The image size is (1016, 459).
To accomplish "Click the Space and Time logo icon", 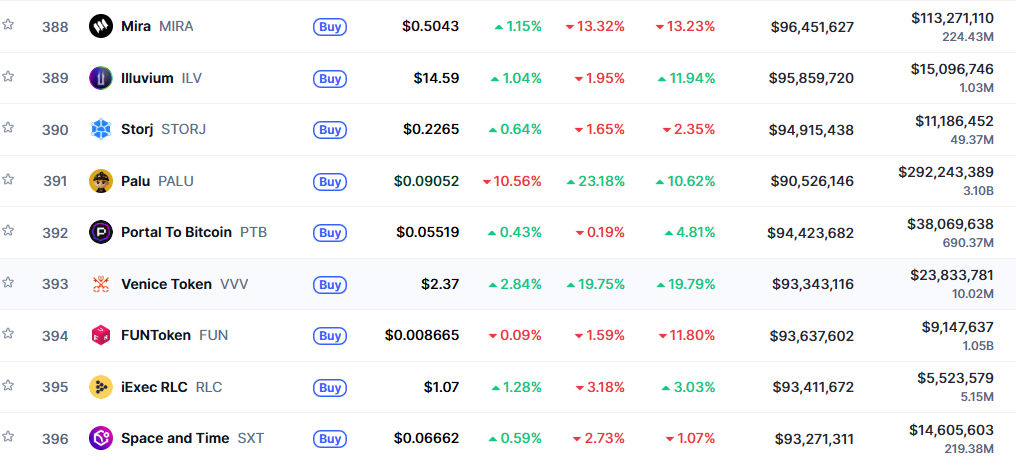I will point(101,438).
